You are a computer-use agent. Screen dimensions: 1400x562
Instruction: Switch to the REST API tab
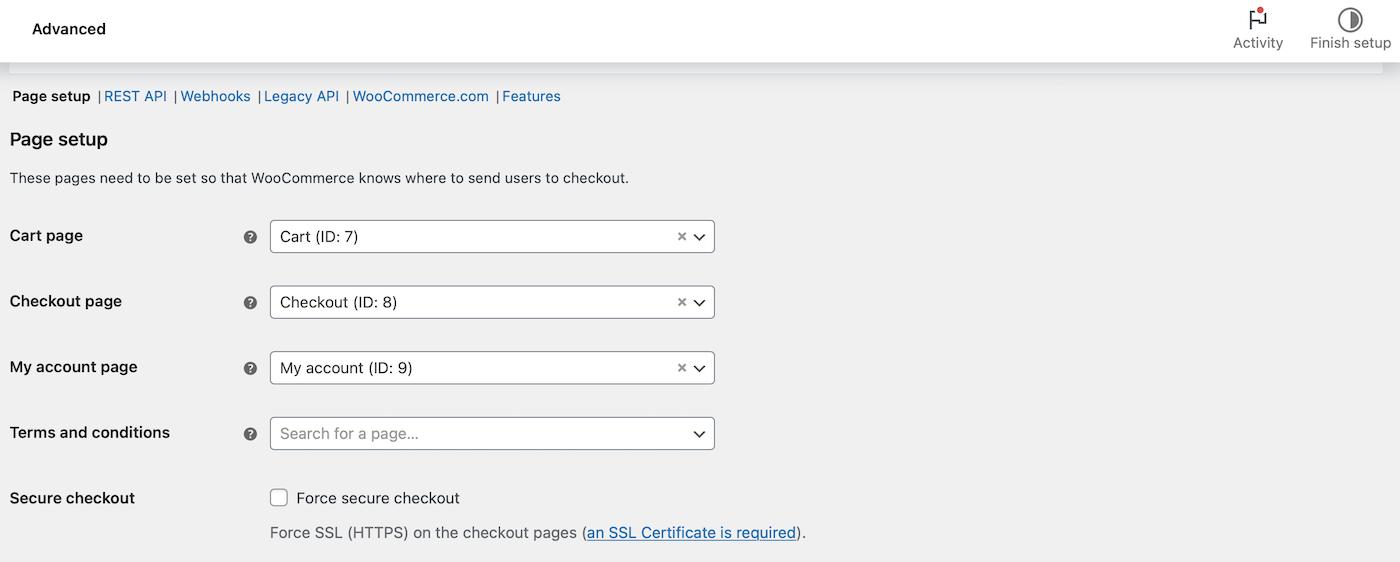pos(135,97)
